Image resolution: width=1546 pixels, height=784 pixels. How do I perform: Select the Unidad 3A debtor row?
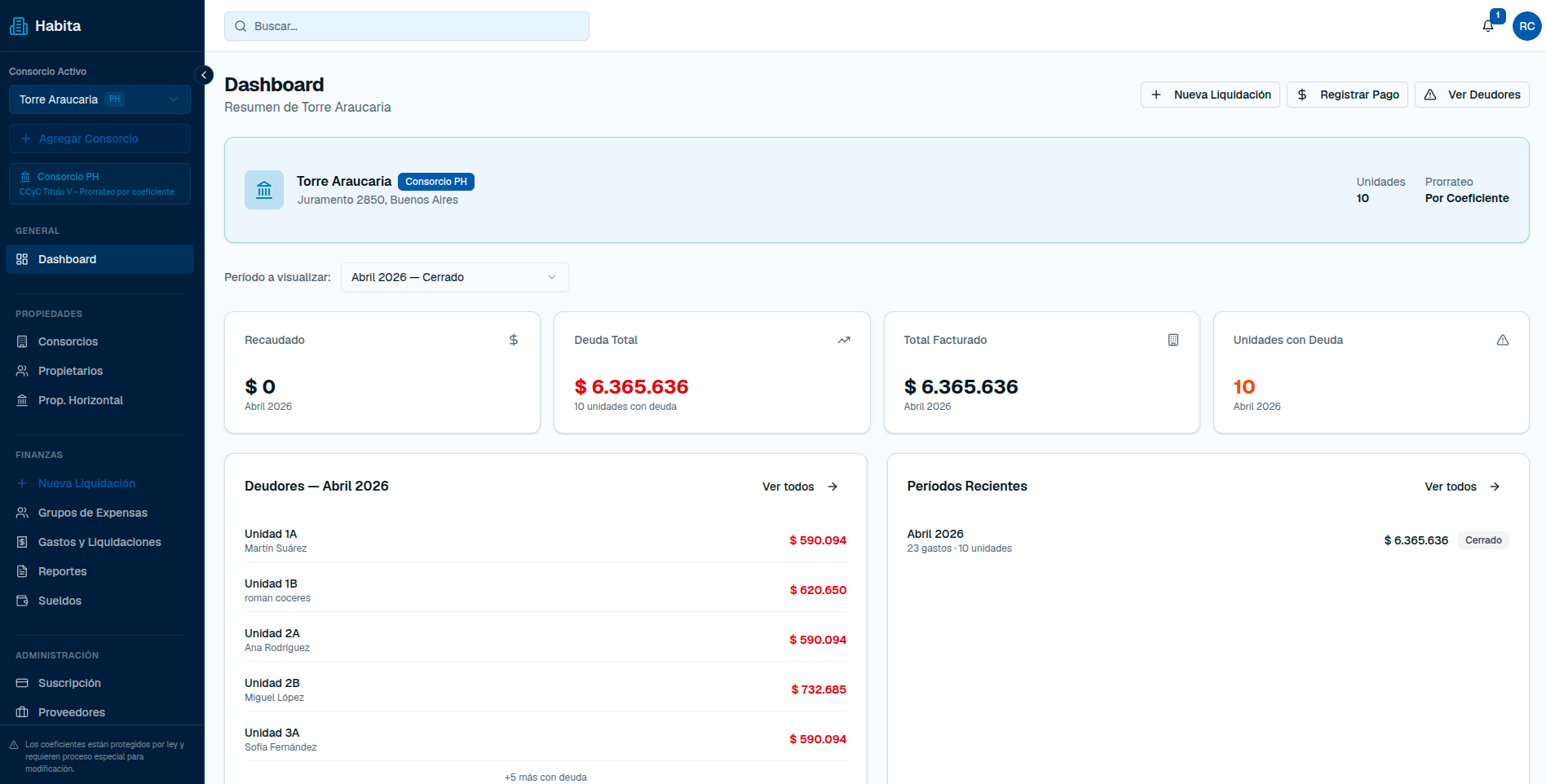click(x=546, y=739)
